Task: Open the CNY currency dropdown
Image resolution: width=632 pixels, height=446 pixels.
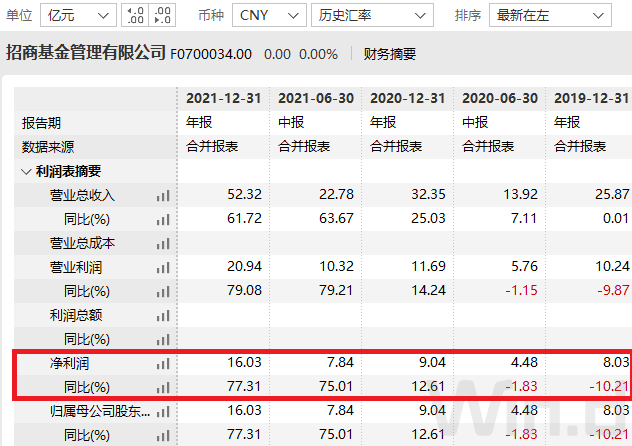Action: point(269,15)
